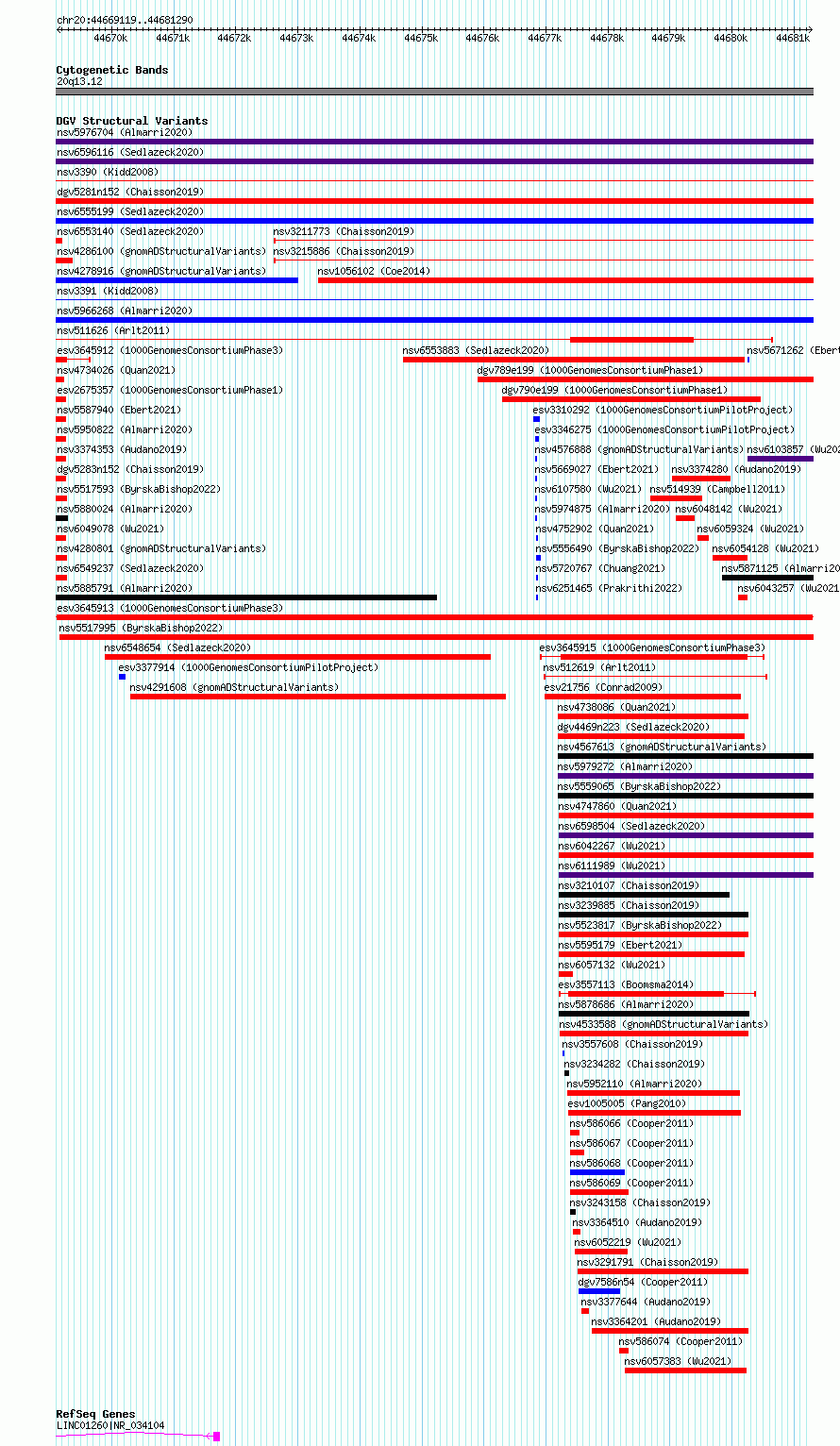Click the red bar under nsv4291608

[318, 697]
